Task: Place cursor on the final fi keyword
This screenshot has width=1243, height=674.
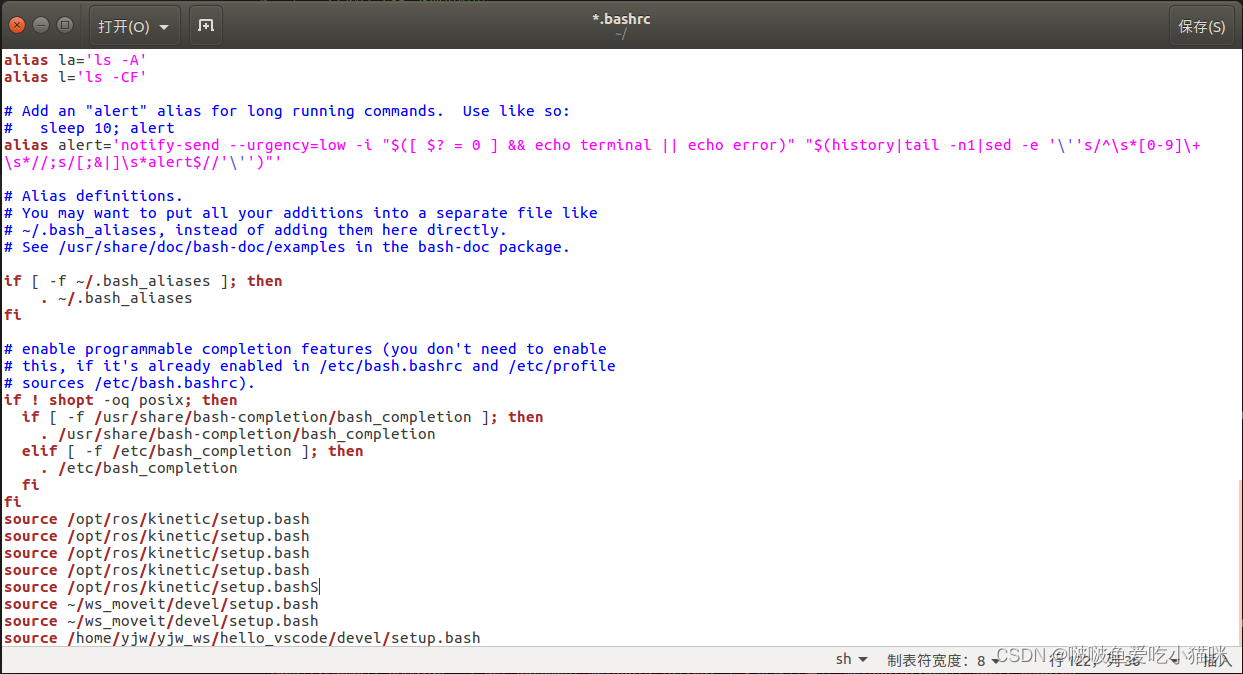Action: [x=12, y=501]
